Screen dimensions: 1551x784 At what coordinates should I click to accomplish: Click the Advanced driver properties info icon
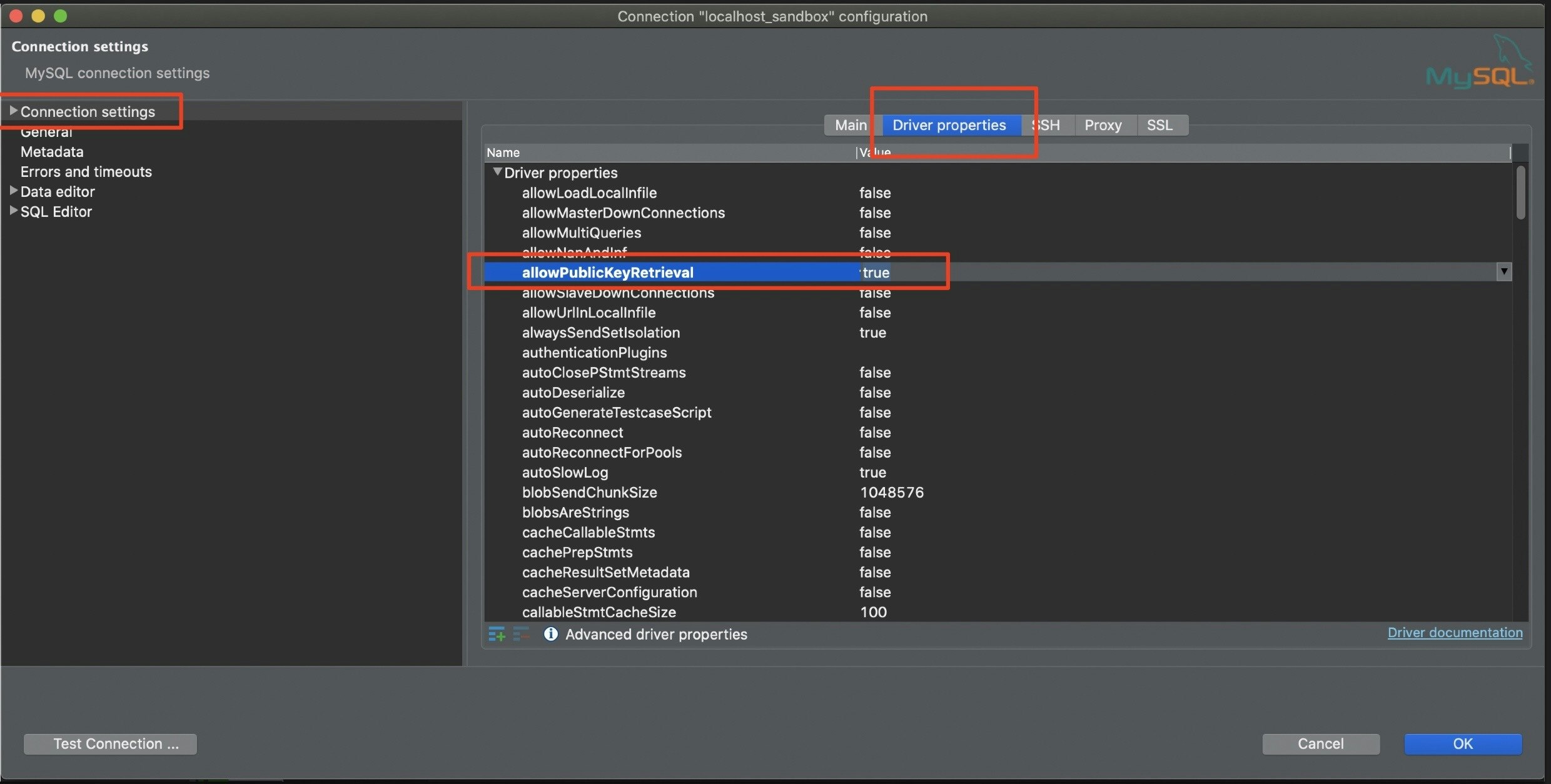pyautogui.click(x=550, y=634)
